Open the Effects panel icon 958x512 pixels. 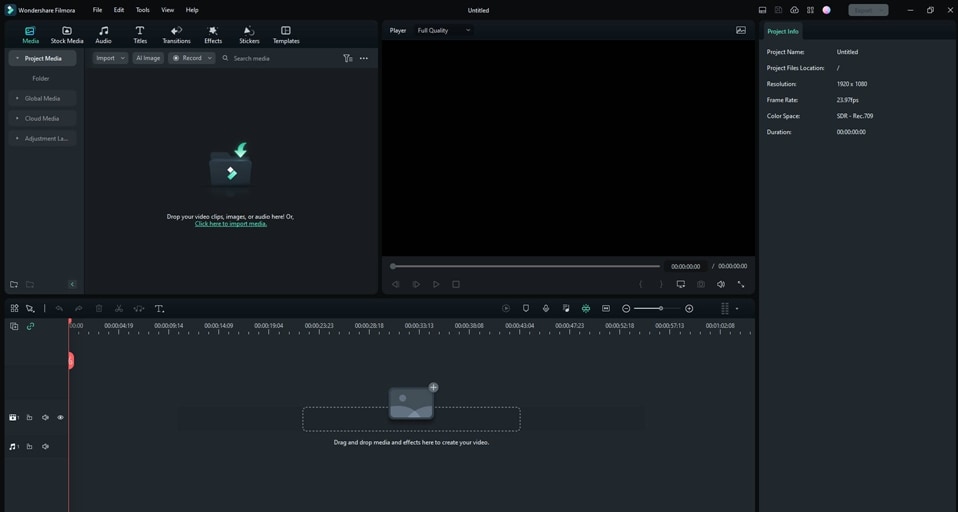click(x=213, y=35)
